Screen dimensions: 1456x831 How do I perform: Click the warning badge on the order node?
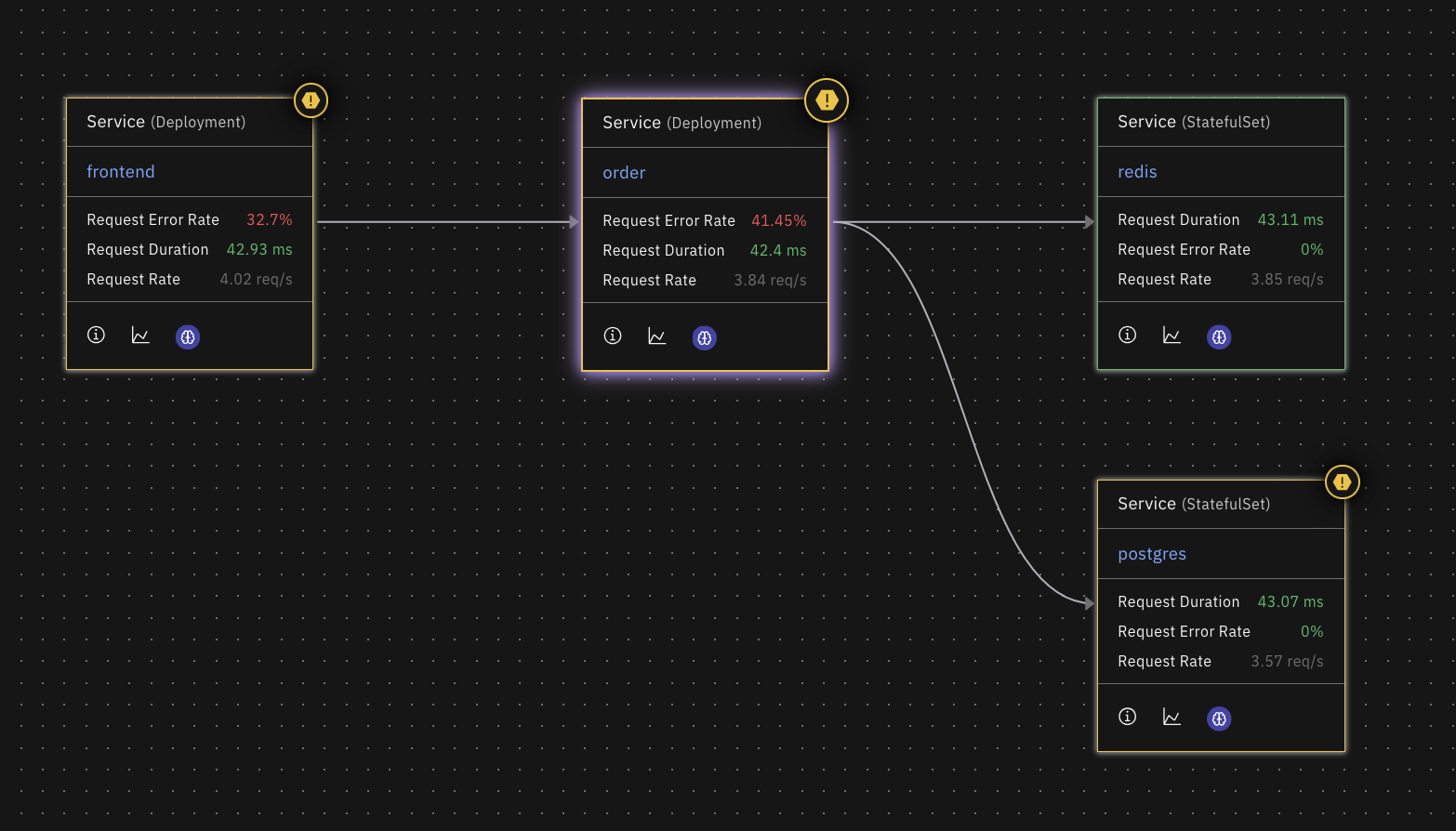point(826,99)
